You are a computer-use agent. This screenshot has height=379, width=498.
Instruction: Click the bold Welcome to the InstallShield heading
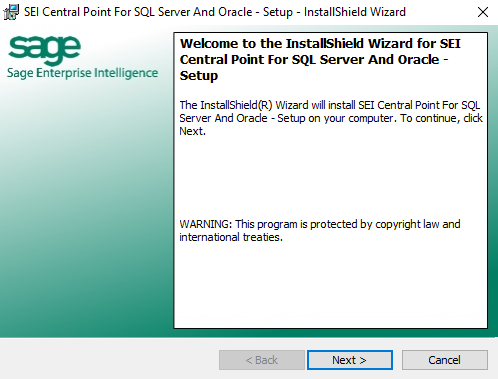(x=320, y=60)
